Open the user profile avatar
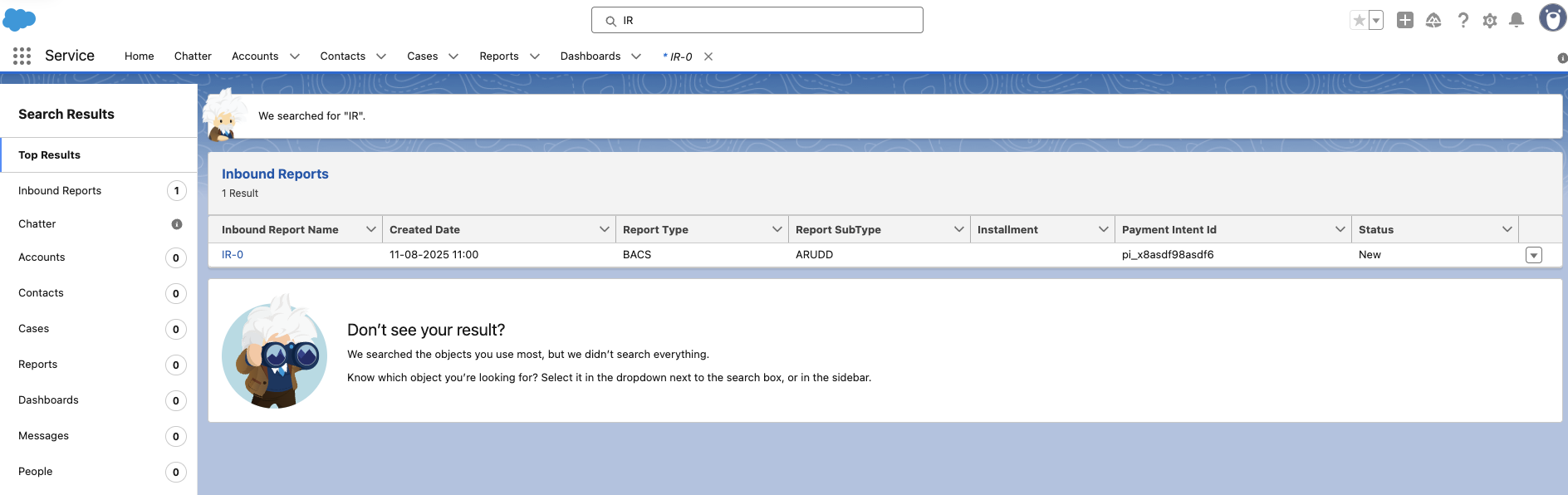Image resolution: width=1568 pixels, height=495 pixels. pos(1552,17)
